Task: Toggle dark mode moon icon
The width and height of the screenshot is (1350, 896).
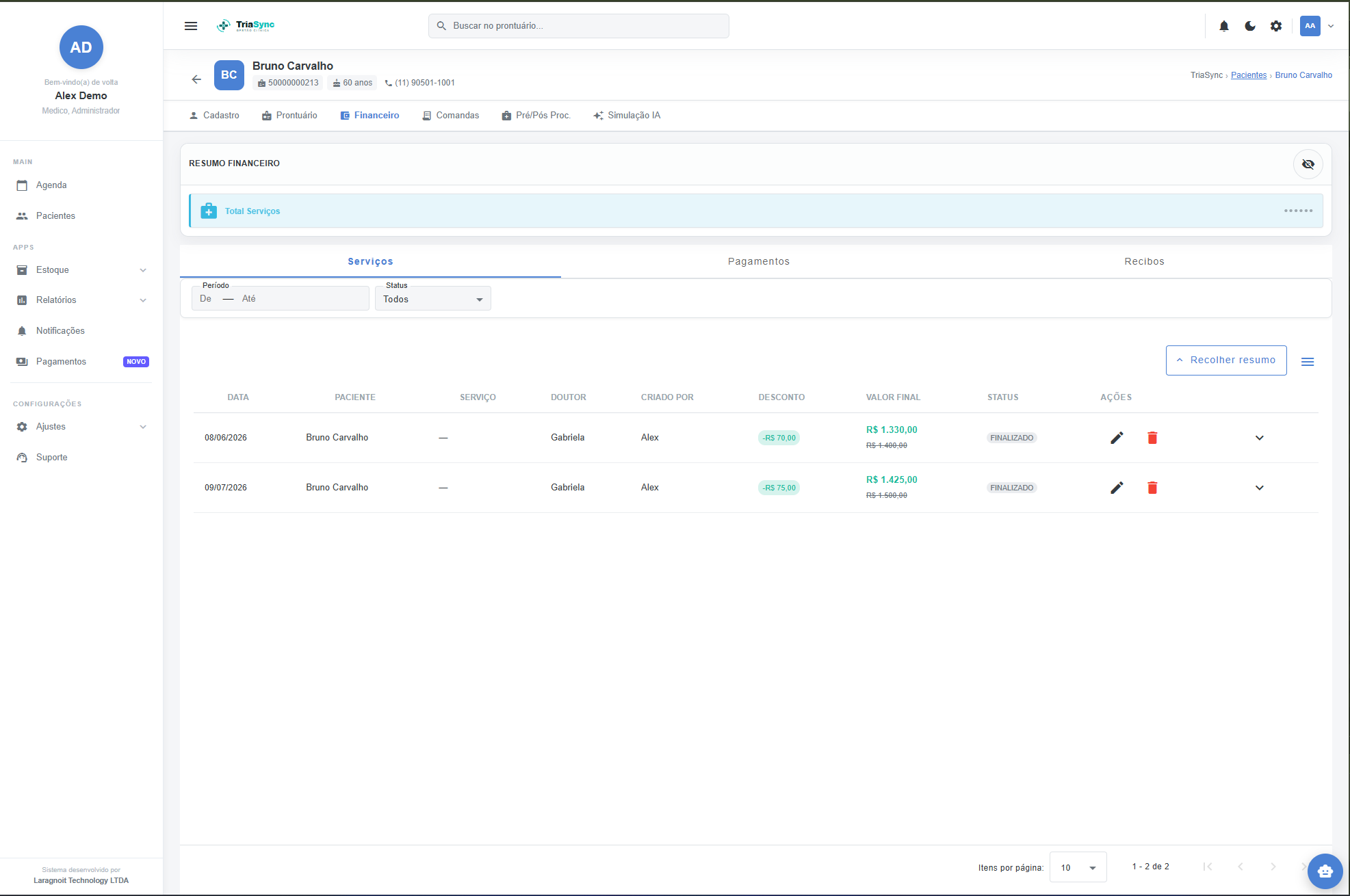Action: tap(1250, 26)
